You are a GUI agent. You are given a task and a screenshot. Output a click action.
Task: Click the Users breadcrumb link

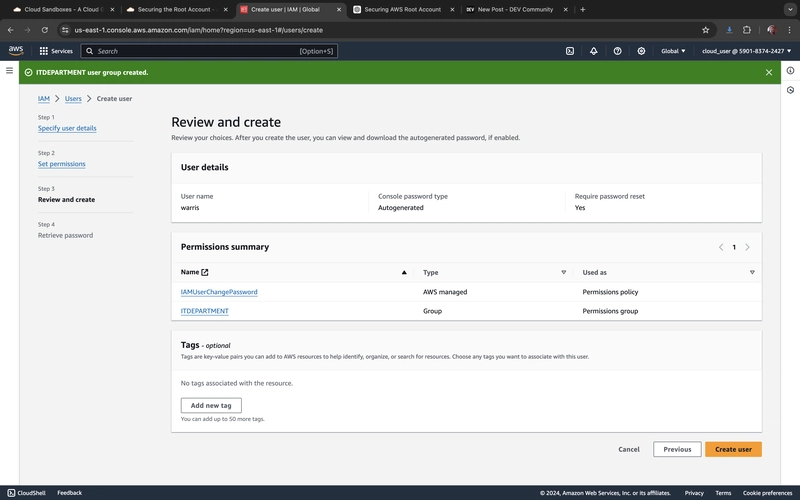73,98
